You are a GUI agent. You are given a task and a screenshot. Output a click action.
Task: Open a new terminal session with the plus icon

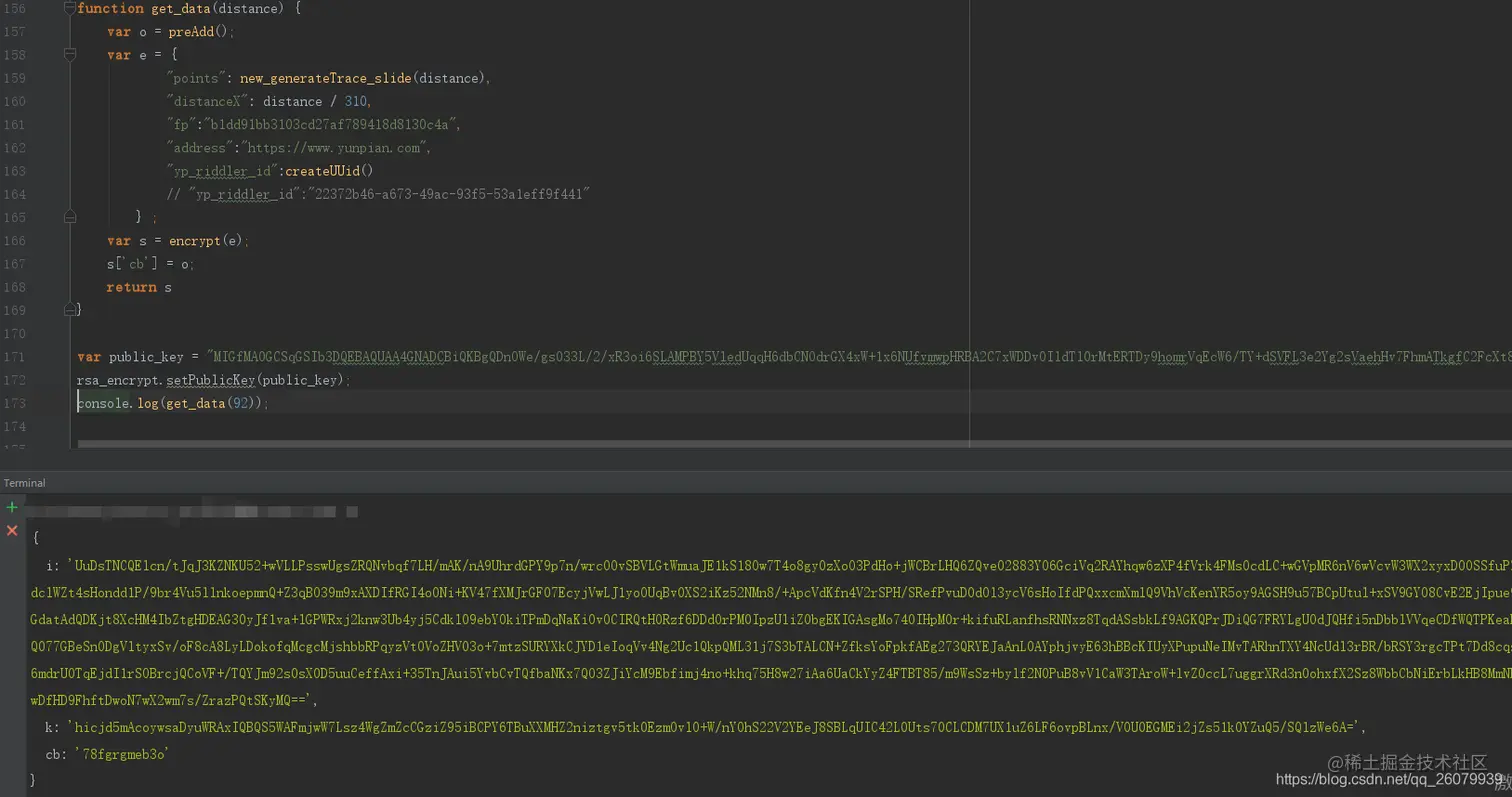pos(12,507)
